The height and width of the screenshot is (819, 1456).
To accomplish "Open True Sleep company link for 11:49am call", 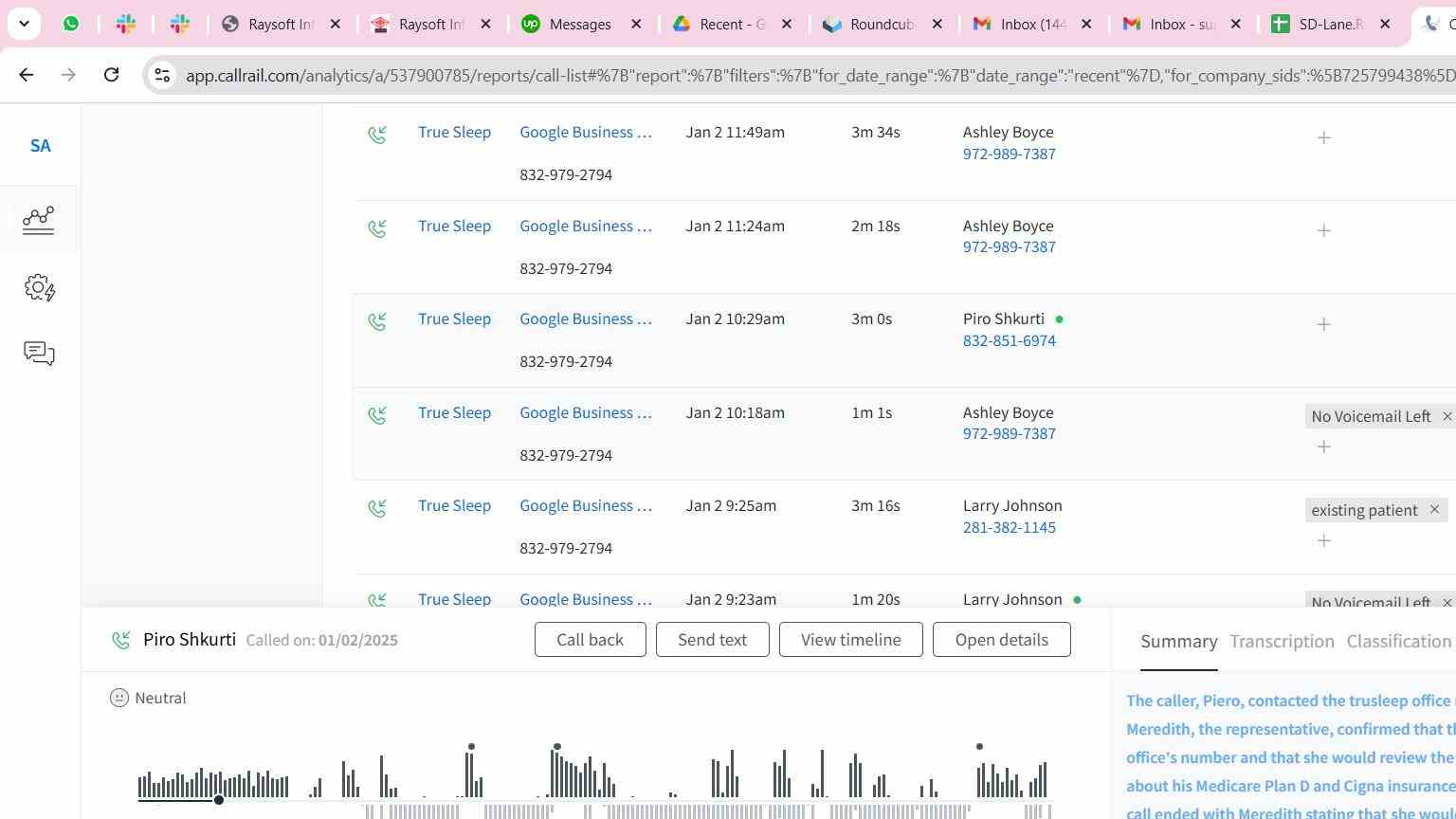I will (x=454, y=133).
